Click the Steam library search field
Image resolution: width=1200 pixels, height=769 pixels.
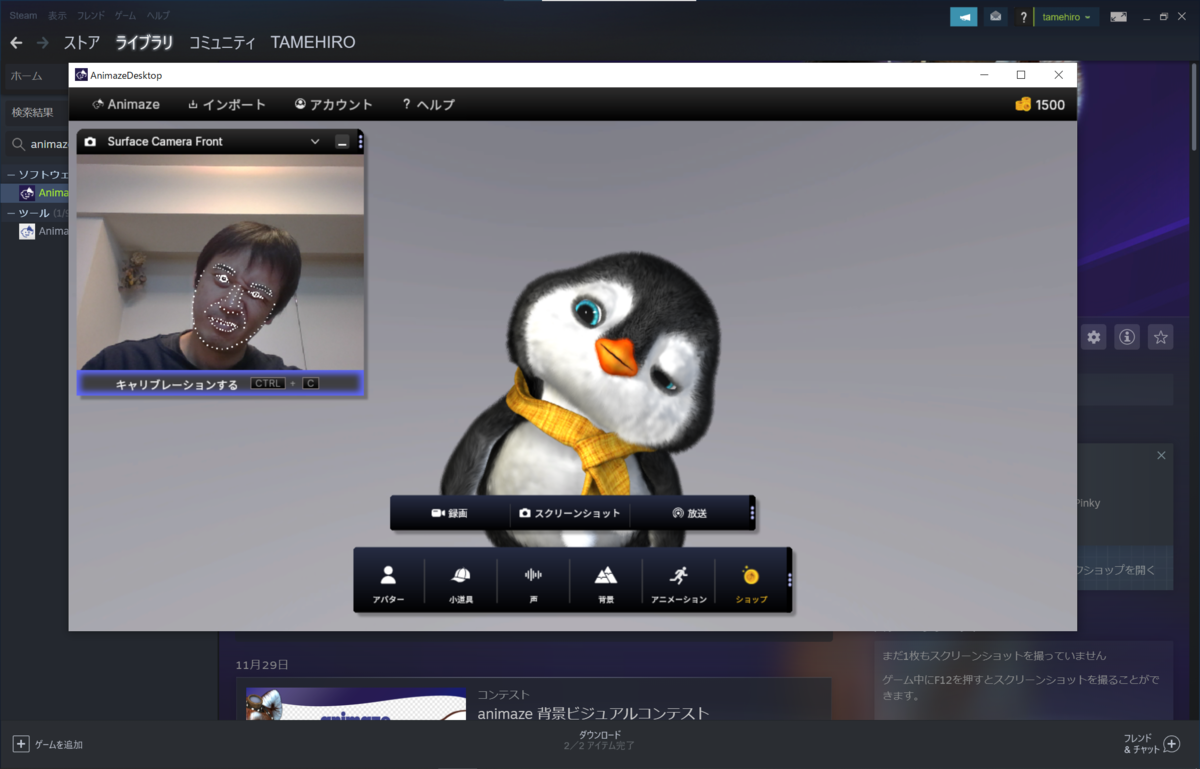point(40,144)
